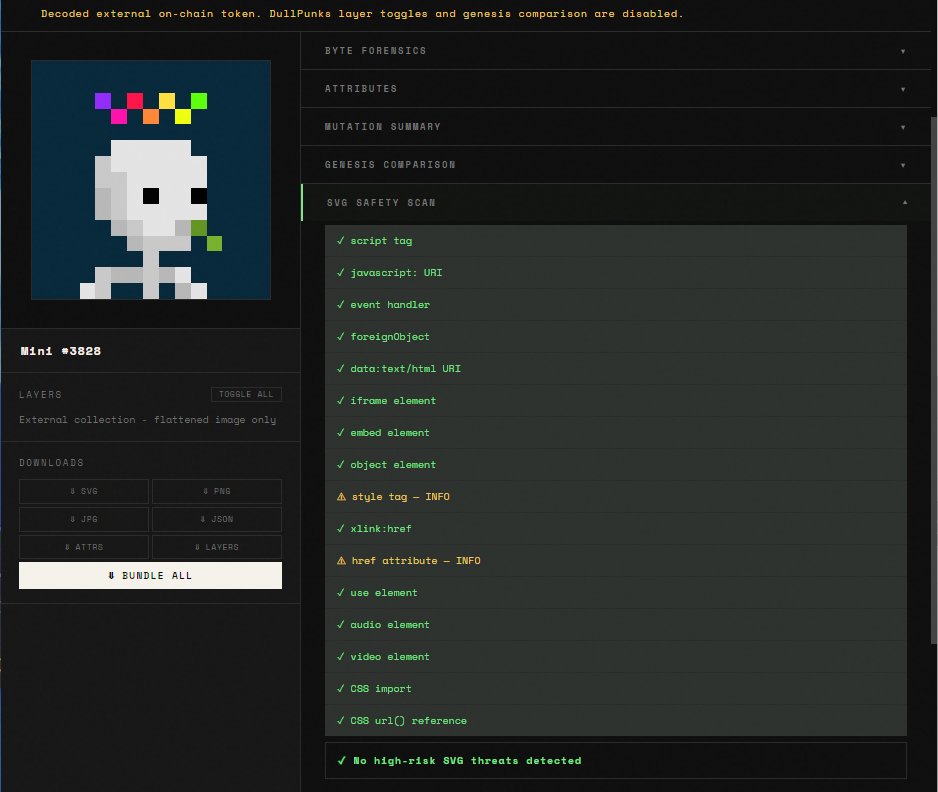Select the 'javascript: URI' scan result text
Image resolution: width=938 pixels, height=792 pixels.
point(396,273)
